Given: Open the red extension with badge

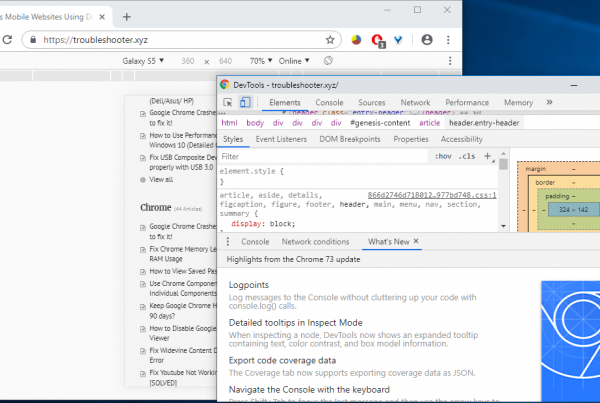Looking at the screenshot, I should pos(378,40).
